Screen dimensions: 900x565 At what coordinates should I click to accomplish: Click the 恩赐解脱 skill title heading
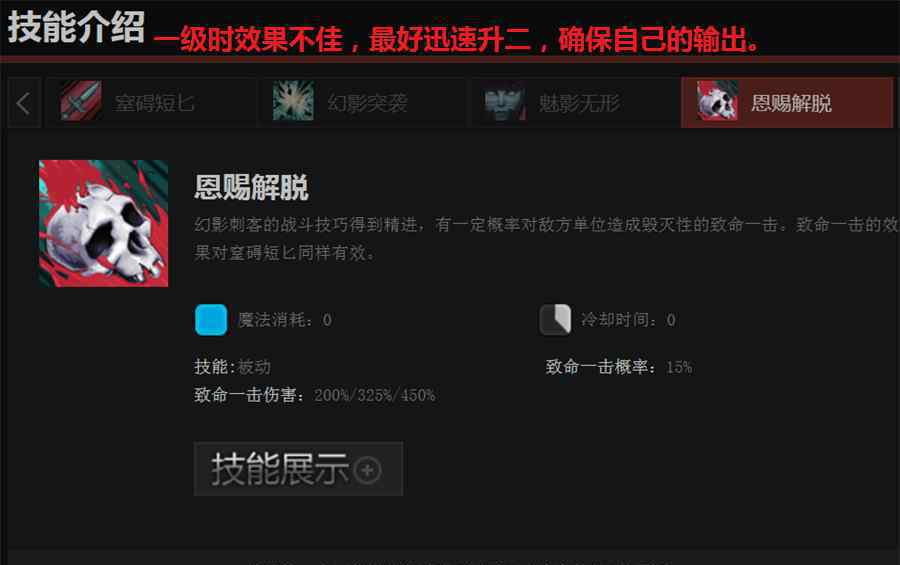click(251, 187)
